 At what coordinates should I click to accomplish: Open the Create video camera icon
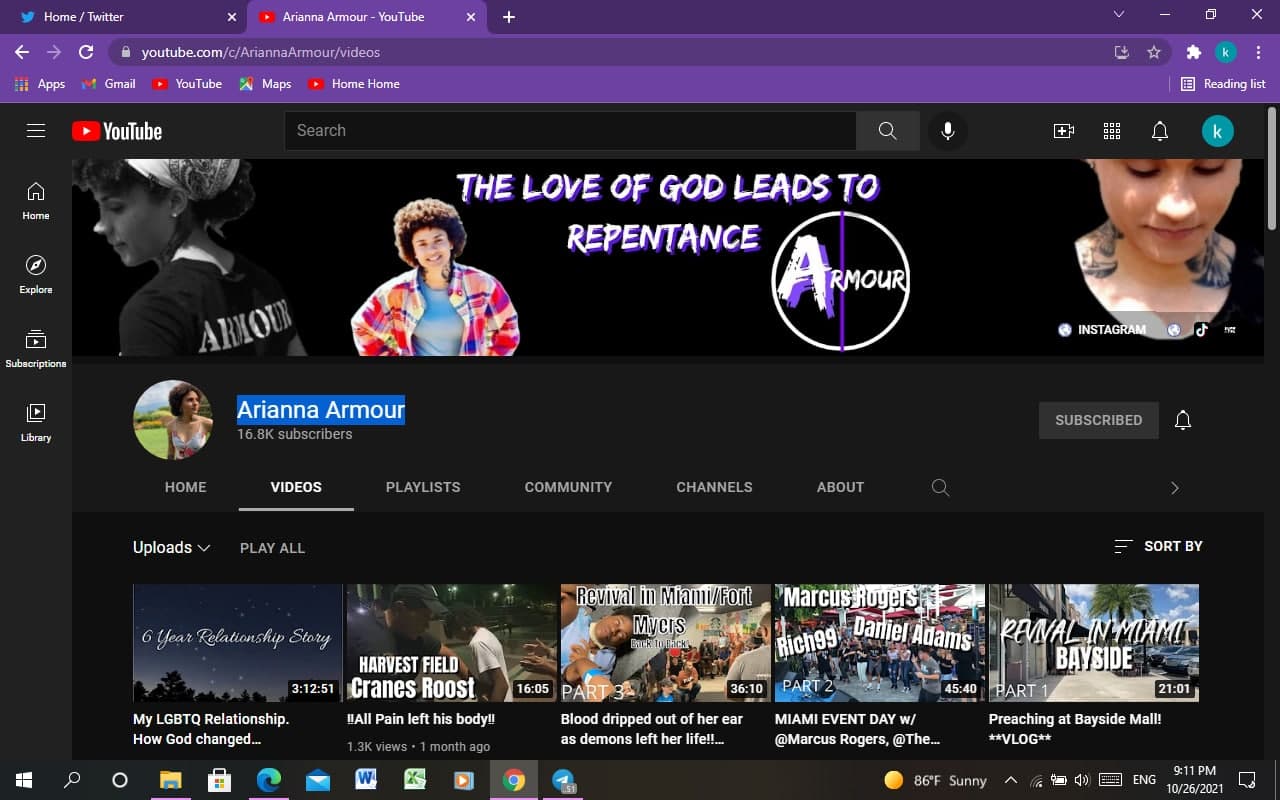tap(1064, 131)
